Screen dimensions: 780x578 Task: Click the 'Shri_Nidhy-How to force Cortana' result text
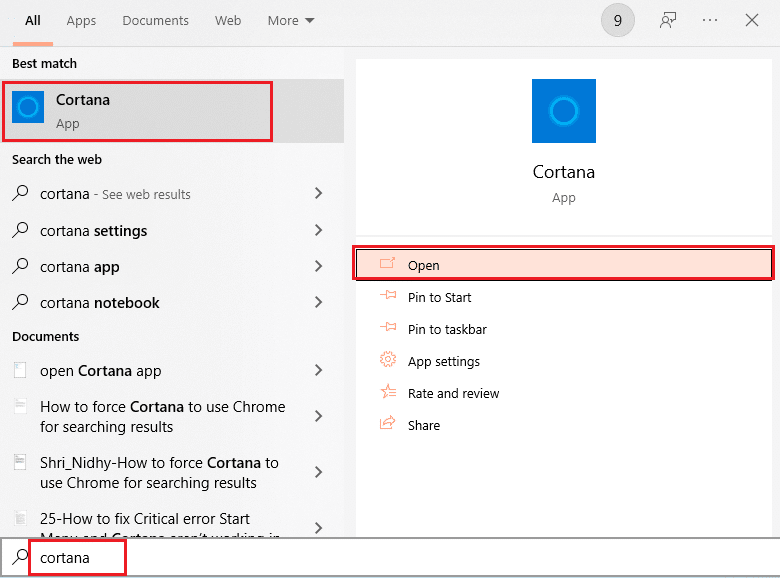[x=159, y=473]
